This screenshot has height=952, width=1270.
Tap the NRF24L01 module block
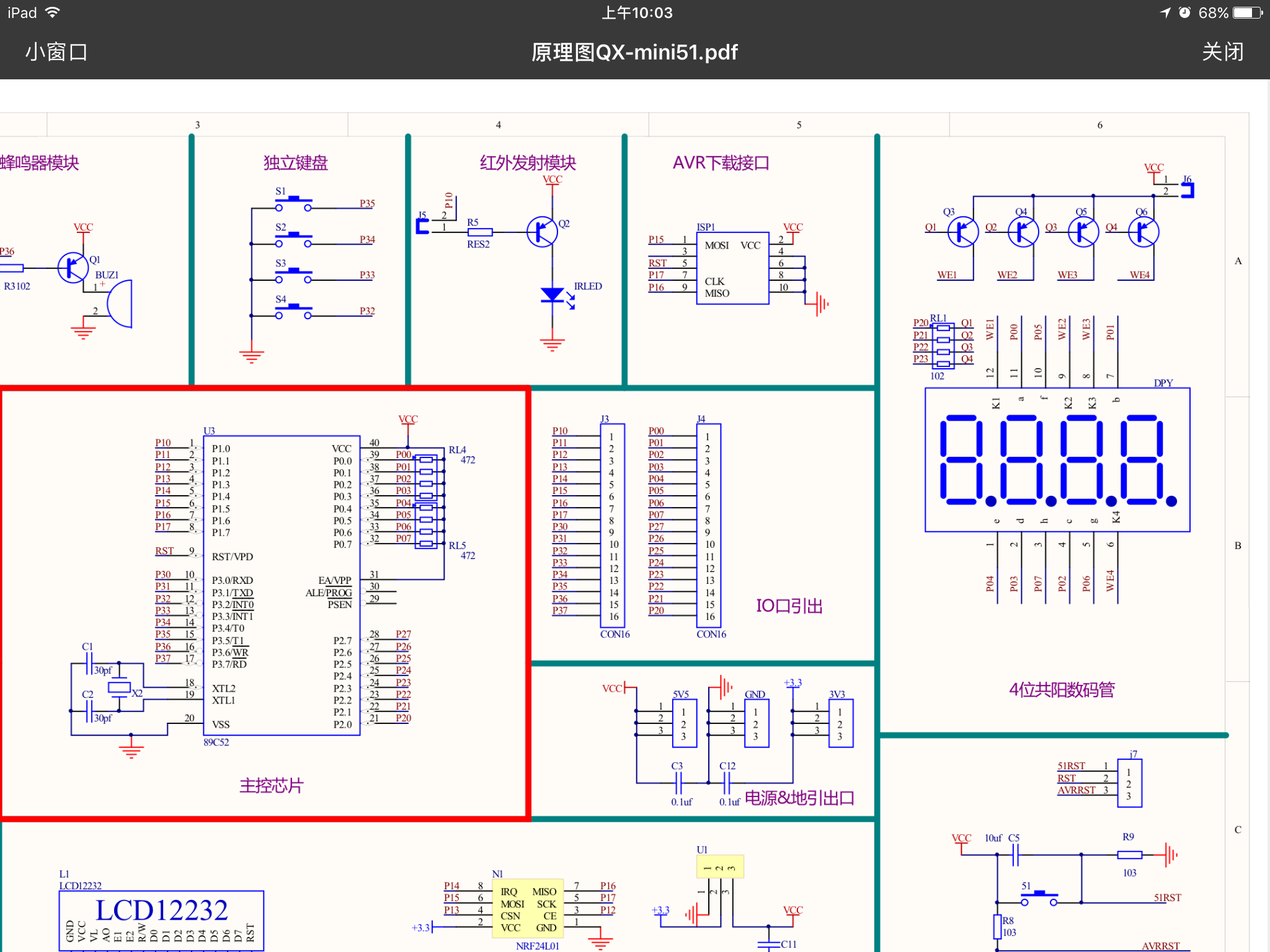(528, 909)
